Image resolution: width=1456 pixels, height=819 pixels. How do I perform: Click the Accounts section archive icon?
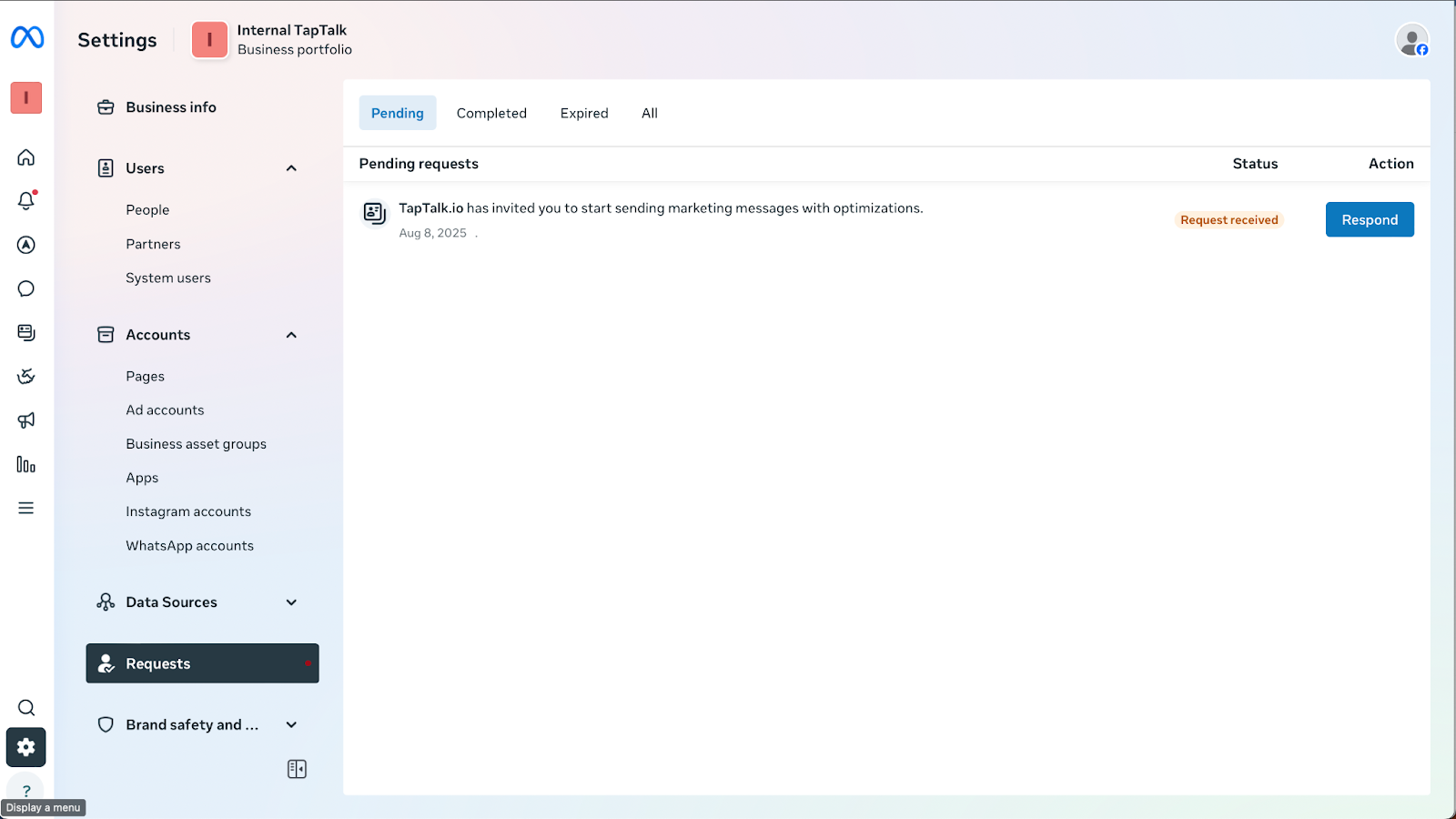[106, 335]
